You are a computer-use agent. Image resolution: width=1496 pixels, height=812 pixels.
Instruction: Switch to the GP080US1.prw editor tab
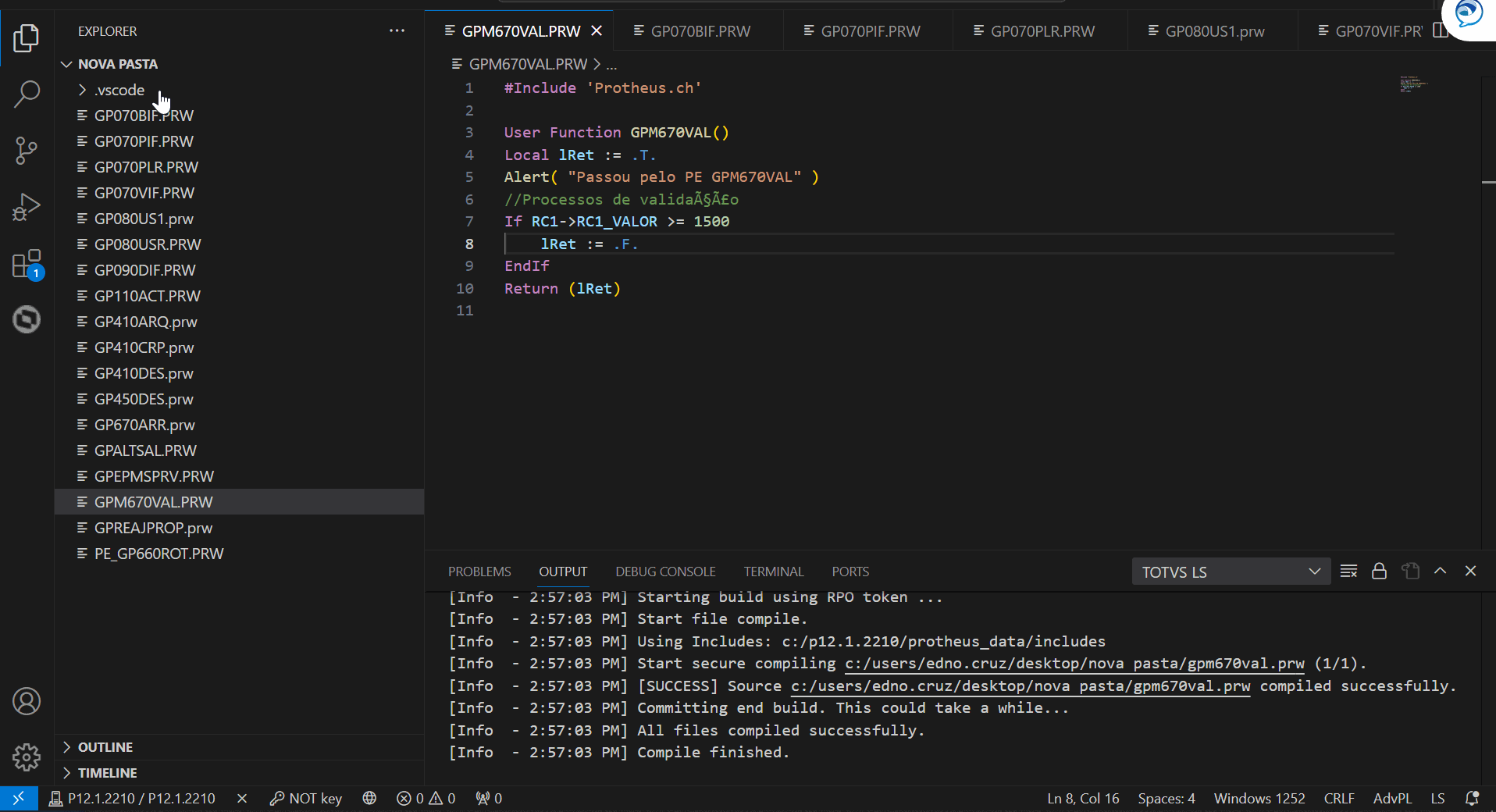[x=1214, y=31]
